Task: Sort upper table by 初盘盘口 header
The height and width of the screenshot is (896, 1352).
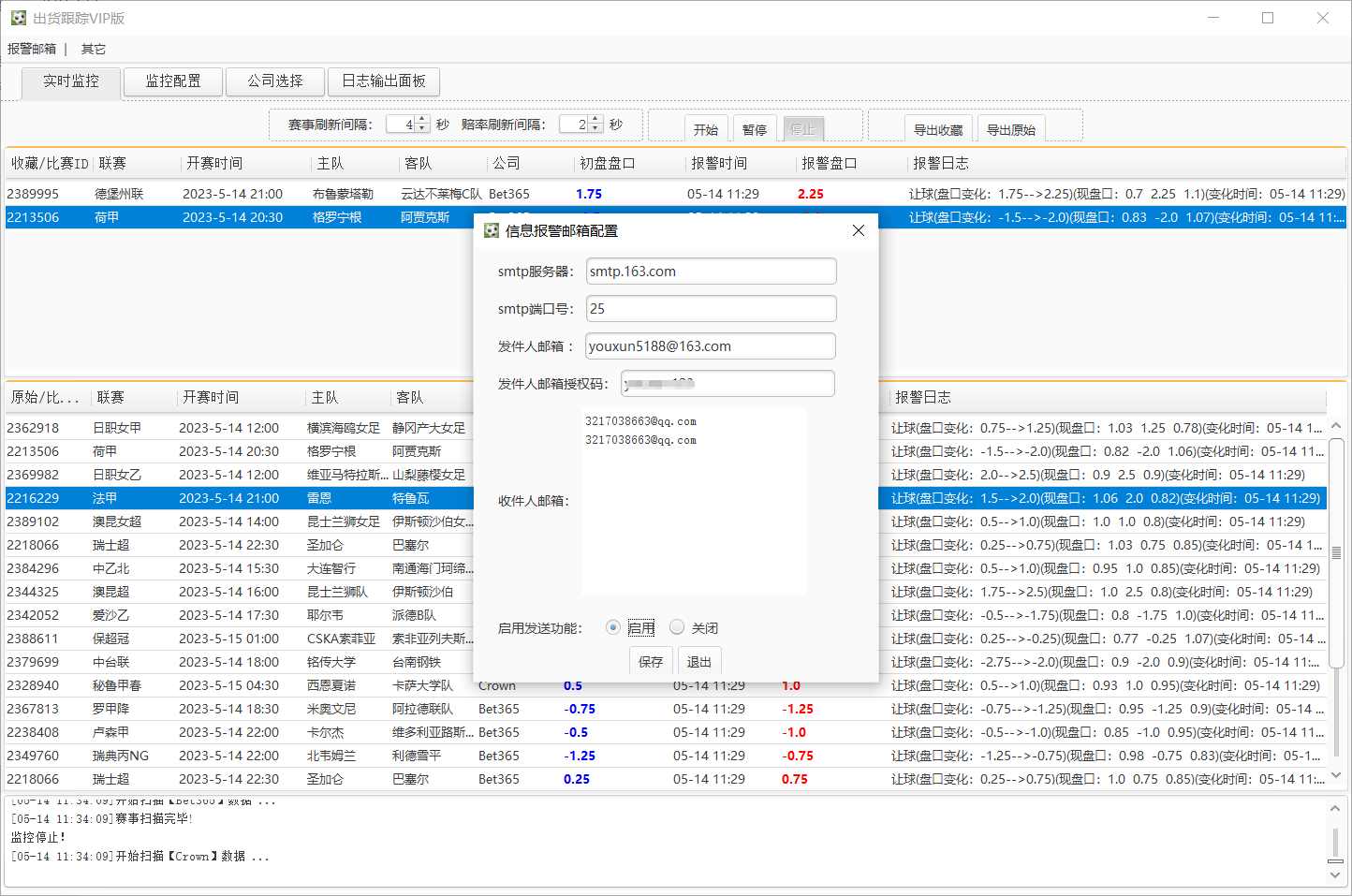Action: click(630, 163)
